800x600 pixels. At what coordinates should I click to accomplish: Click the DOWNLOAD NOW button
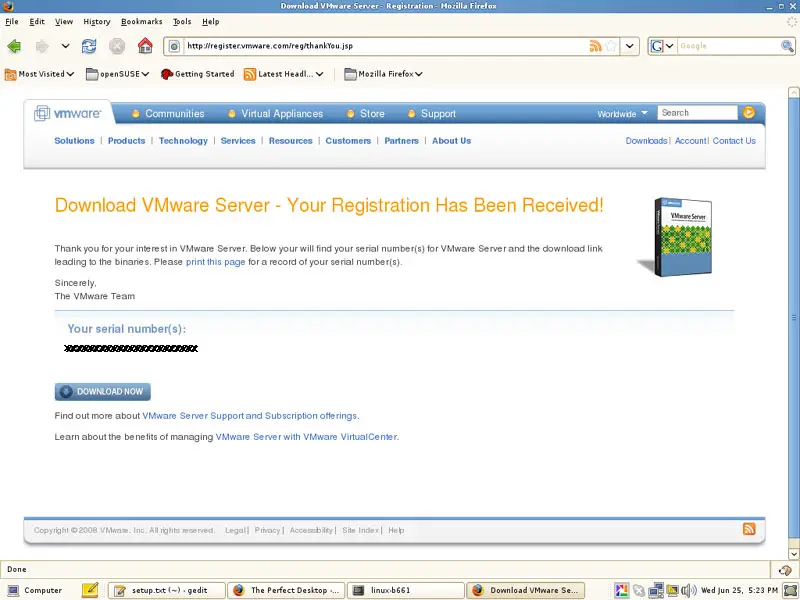(x=103, y=392)
